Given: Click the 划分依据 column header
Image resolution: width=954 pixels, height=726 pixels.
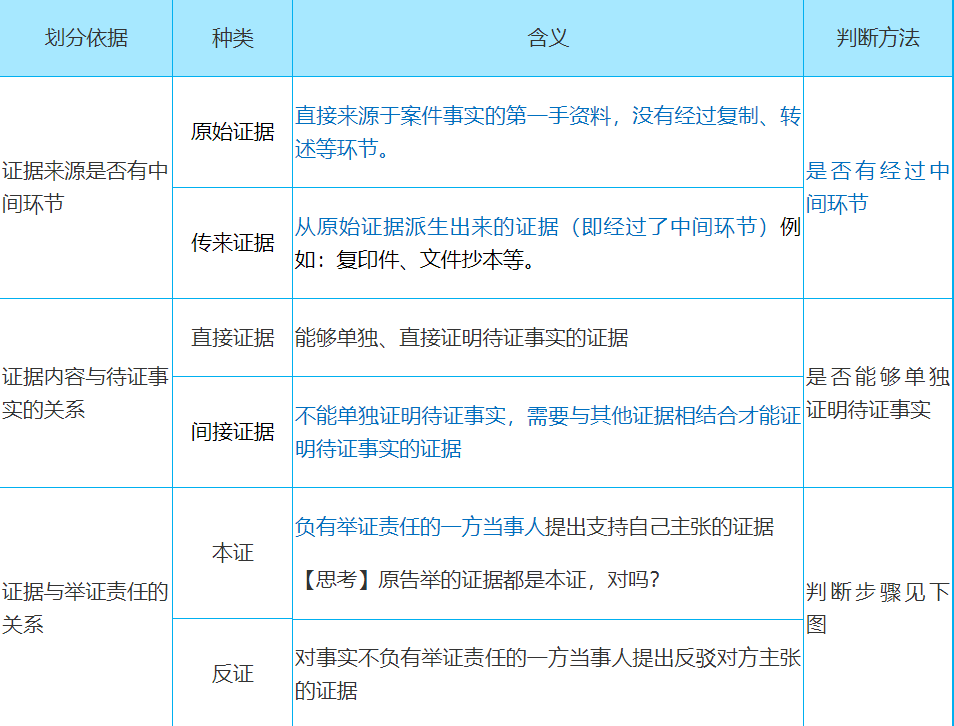Looking at the screenshot, I should [x=86, y=39].
